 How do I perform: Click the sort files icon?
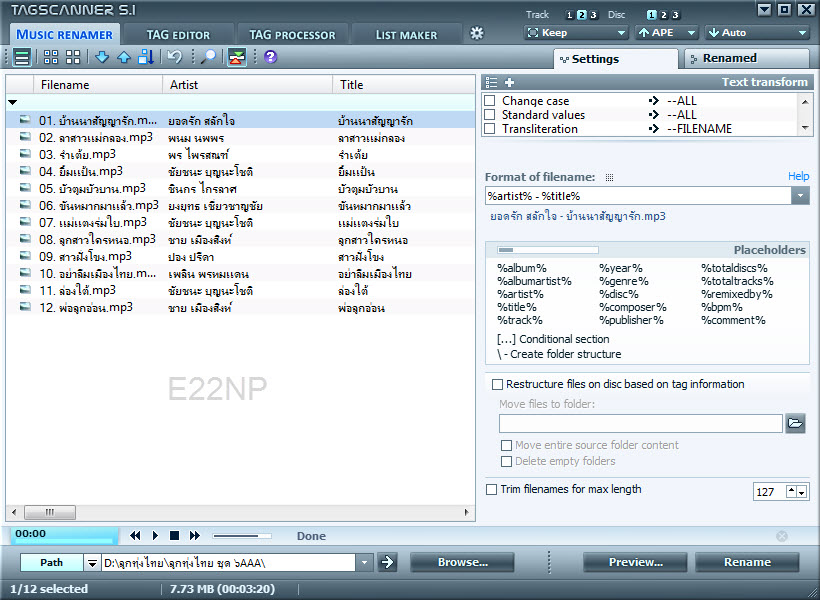(146, 57)
